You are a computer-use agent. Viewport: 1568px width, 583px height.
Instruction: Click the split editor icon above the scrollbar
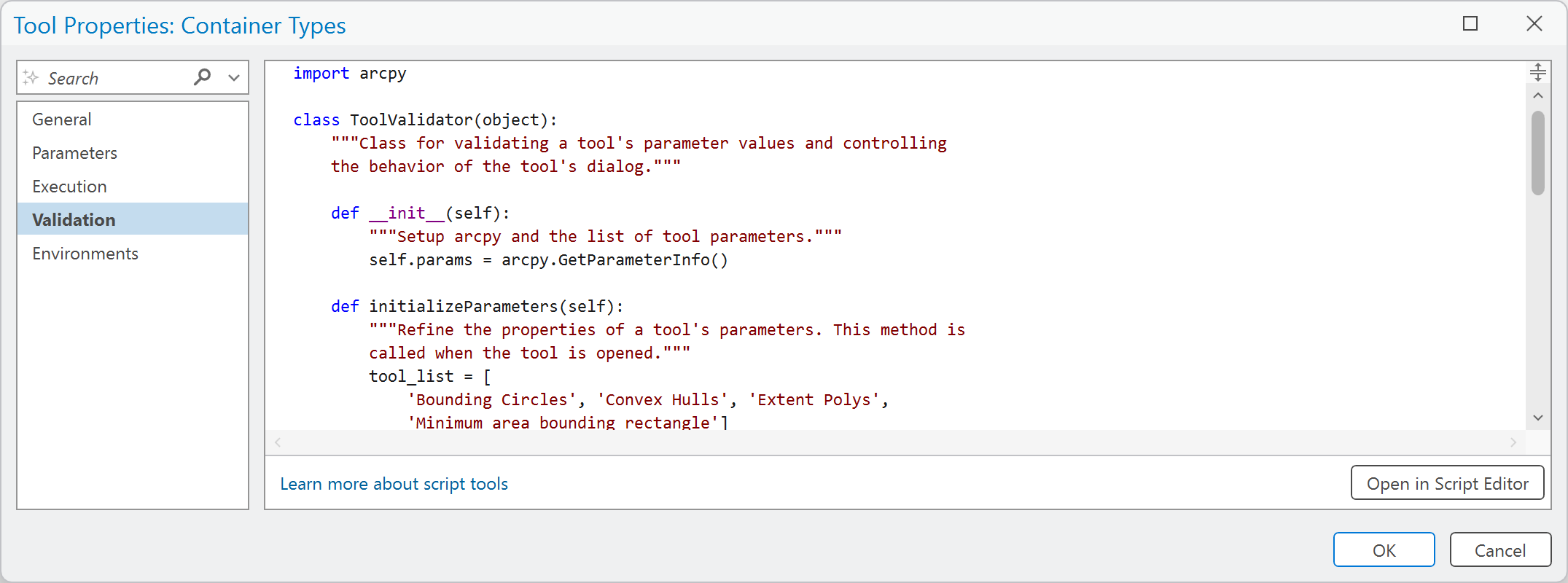(1537, 72)
